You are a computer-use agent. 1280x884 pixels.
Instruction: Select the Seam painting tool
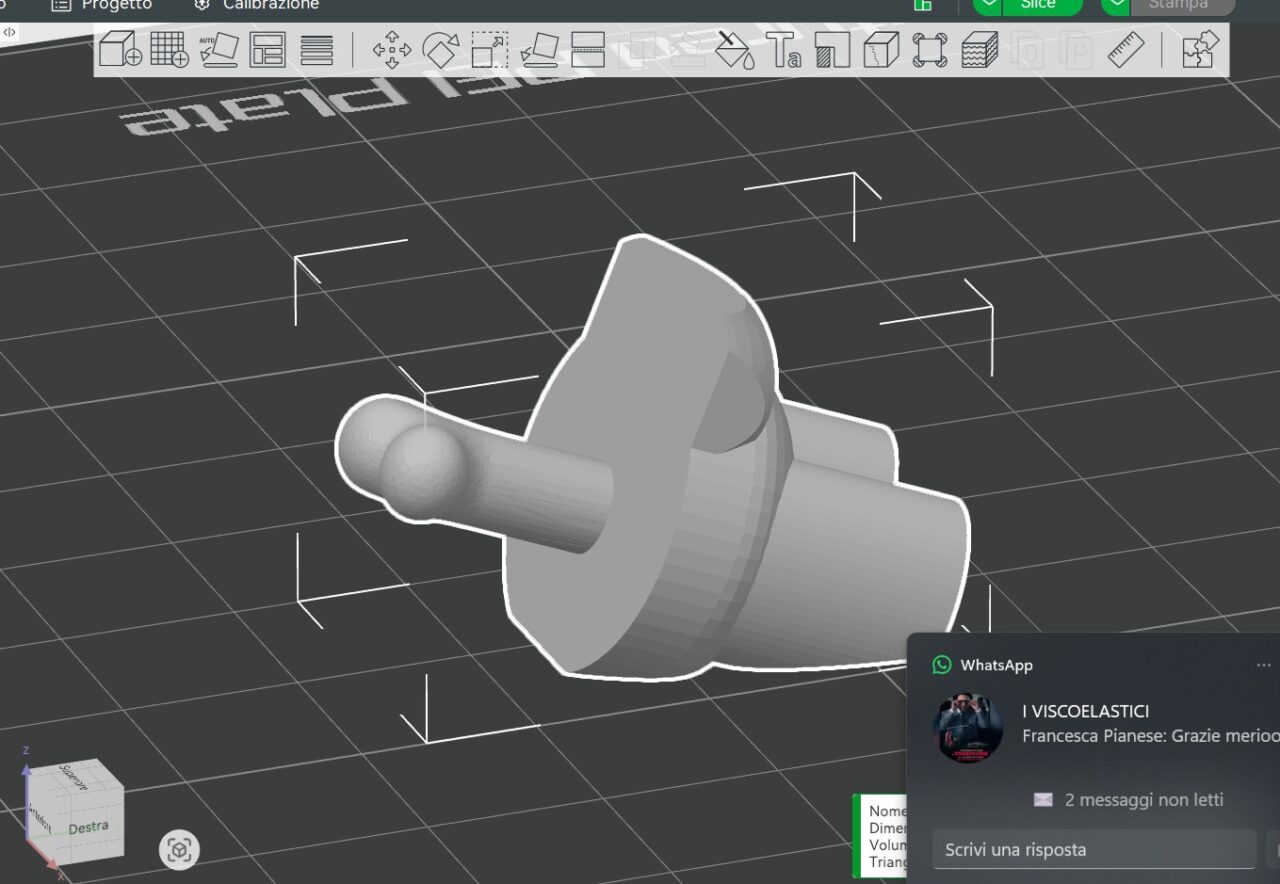point(881,49)
